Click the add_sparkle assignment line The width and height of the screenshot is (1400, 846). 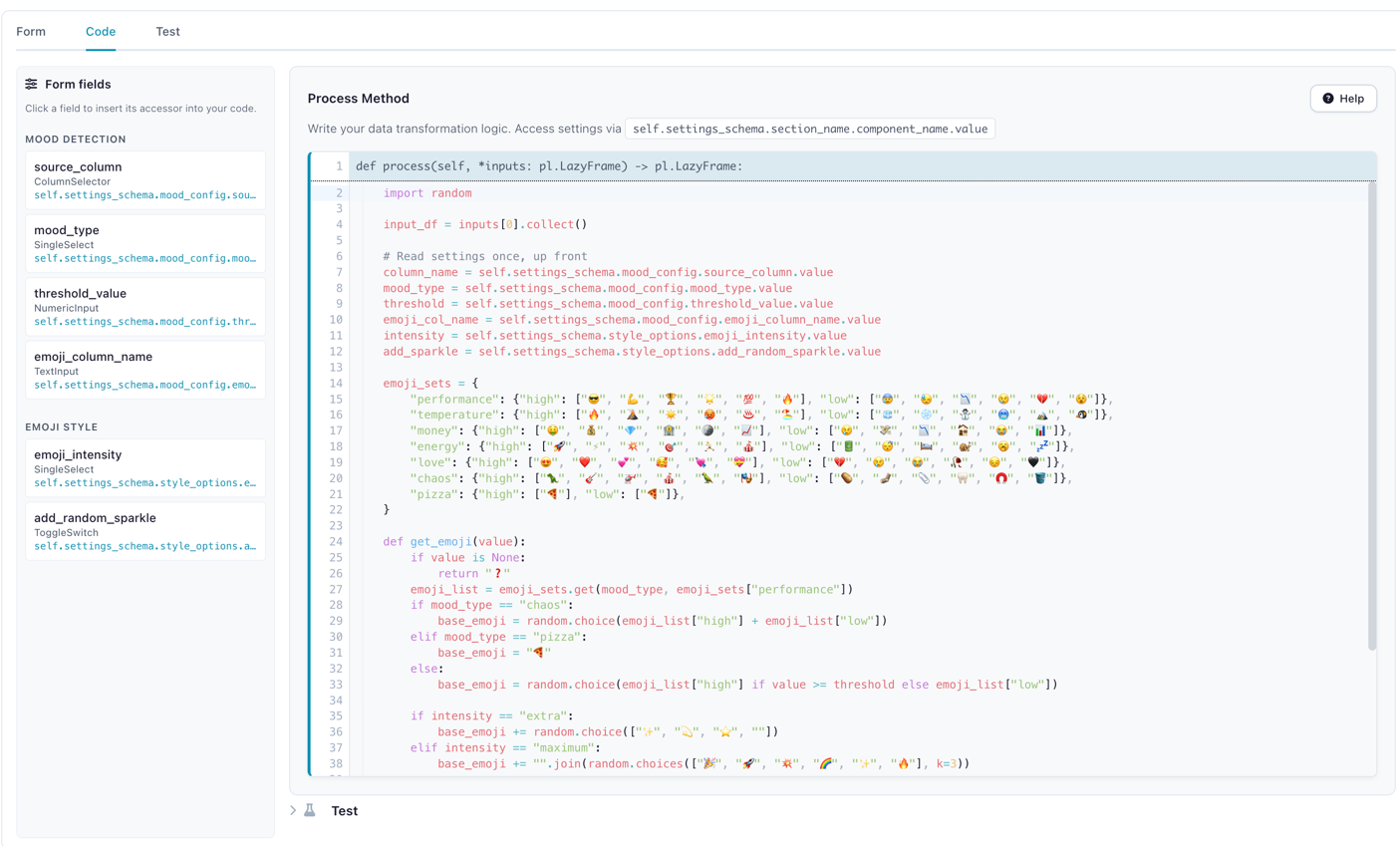tap(632, 352)
